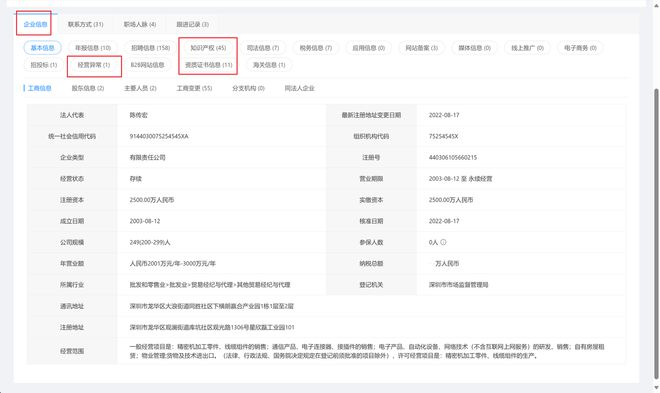Click the 注册资本 value 2500.00万人民币
660x393 pixels.
tap(152, 200)
